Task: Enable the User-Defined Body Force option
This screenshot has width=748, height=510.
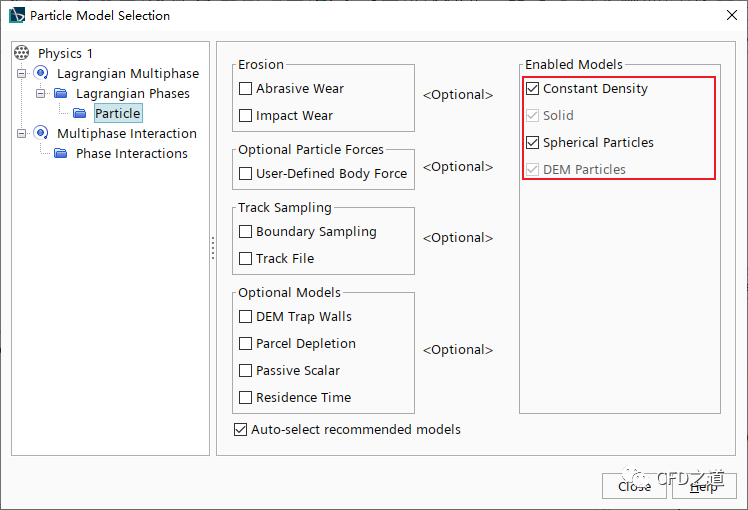Action: (246, 174)
